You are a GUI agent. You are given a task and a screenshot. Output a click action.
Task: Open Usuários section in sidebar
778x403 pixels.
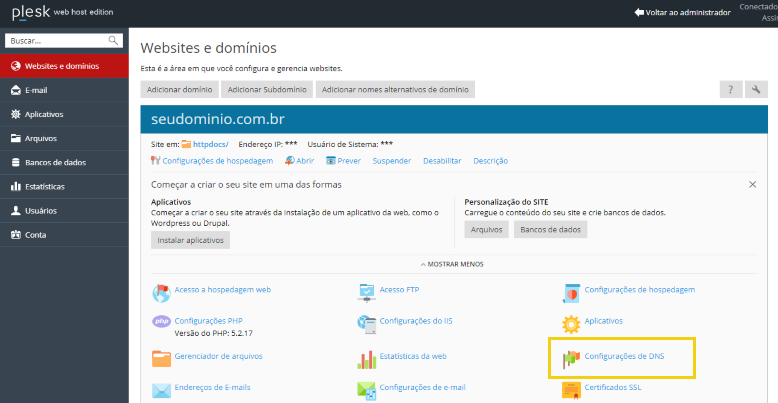(65, 210)
